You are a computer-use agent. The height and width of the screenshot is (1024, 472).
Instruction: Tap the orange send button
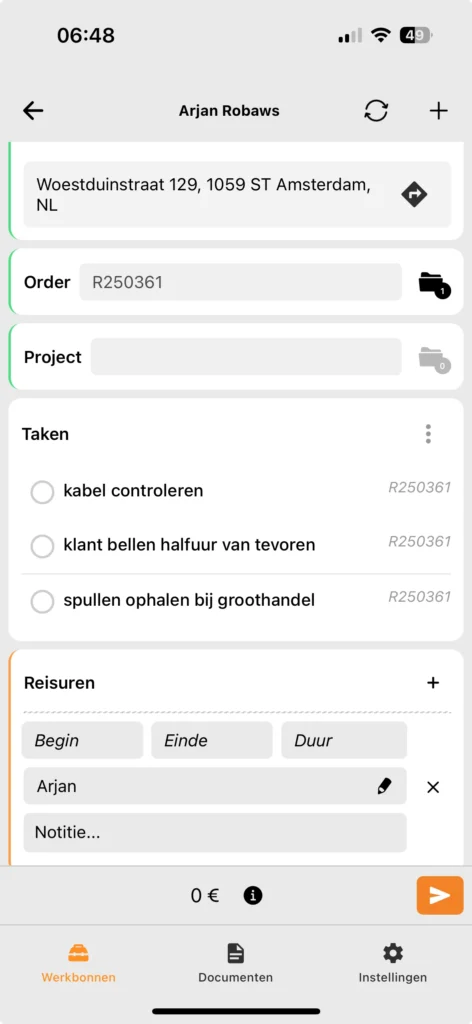(440, 895)
